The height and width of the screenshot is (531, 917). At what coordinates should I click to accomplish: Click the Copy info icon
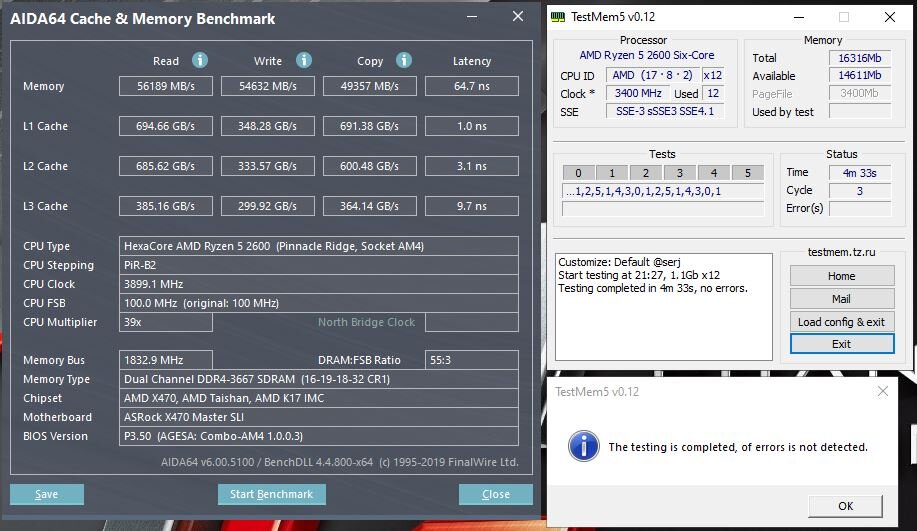[404, 60]
